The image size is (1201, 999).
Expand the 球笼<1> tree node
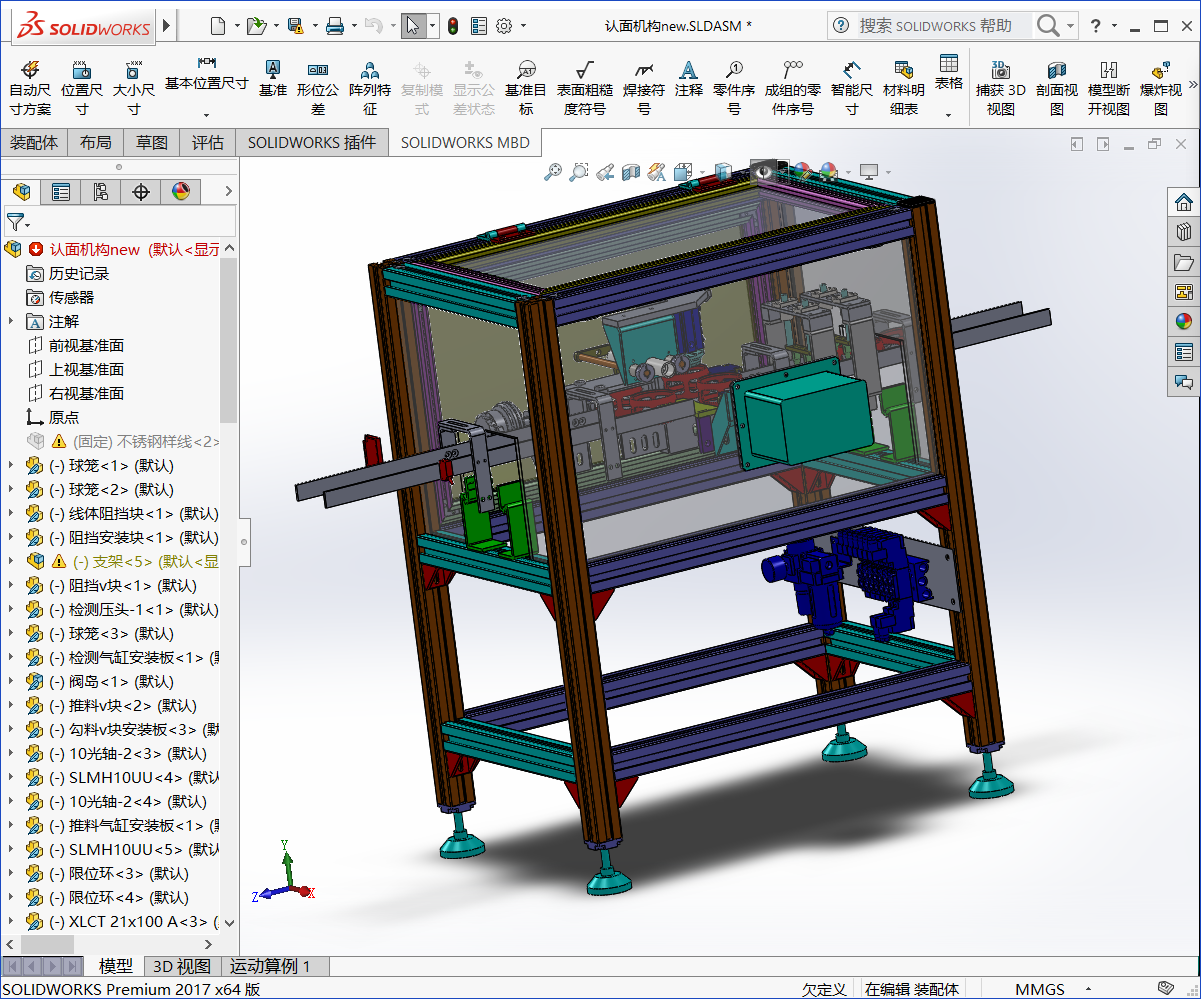(x=11, y=465)
